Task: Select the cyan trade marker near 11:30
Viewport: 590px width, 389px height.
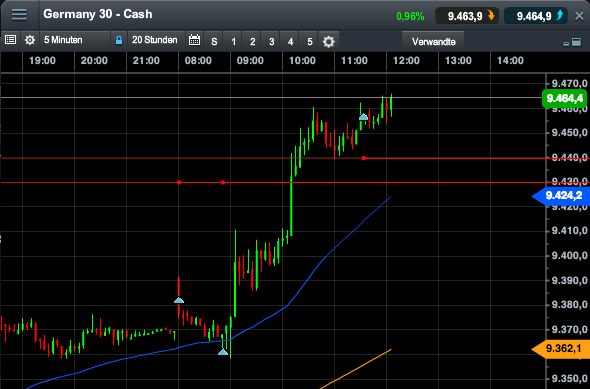Action: point(363,117)
